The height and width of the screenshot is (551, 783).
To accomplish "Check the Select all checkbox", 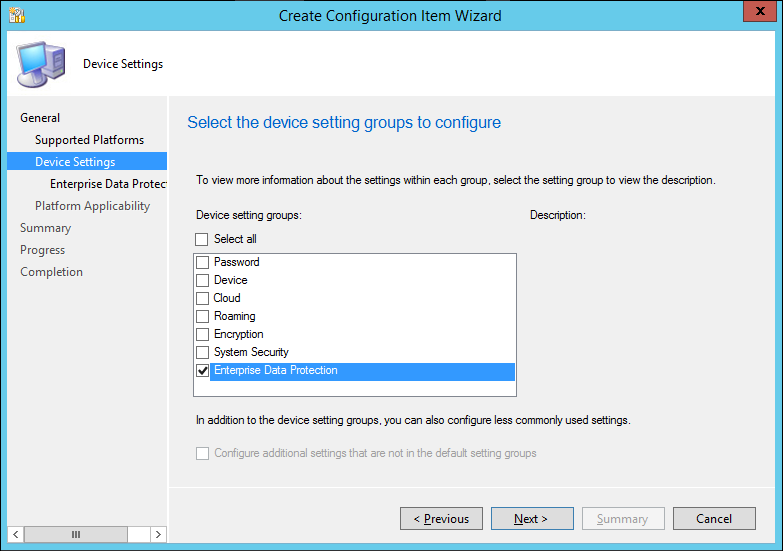I will [x=202, y=240].
